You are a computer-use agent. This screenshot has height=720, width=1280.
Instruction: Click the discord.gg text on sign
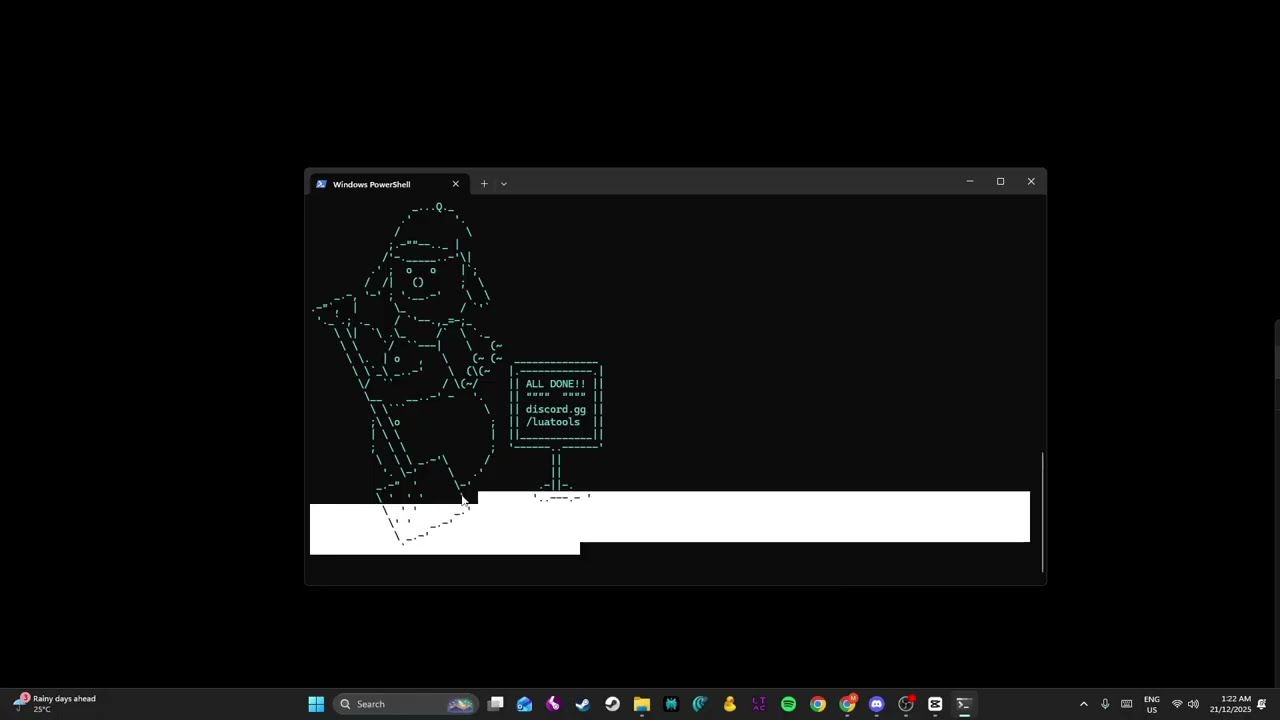click(556, 409)
